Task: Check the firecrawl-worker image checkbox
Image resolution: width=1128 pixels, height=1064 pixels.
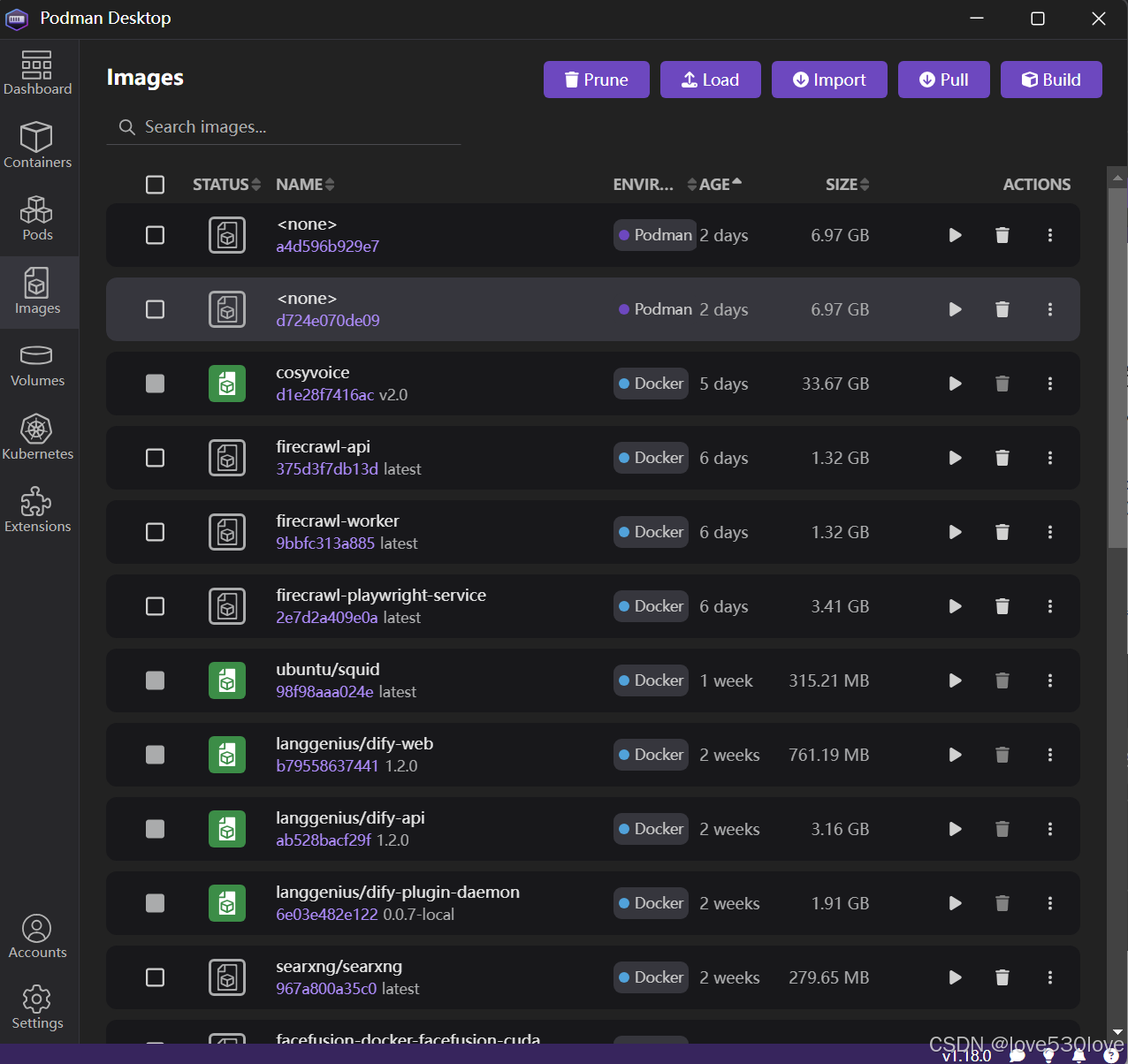Action: click(x=155, y=532)
